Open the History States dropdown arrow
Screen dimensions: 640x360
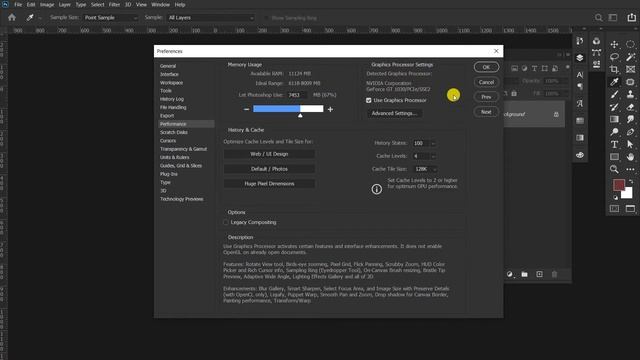tap(433, 143)
